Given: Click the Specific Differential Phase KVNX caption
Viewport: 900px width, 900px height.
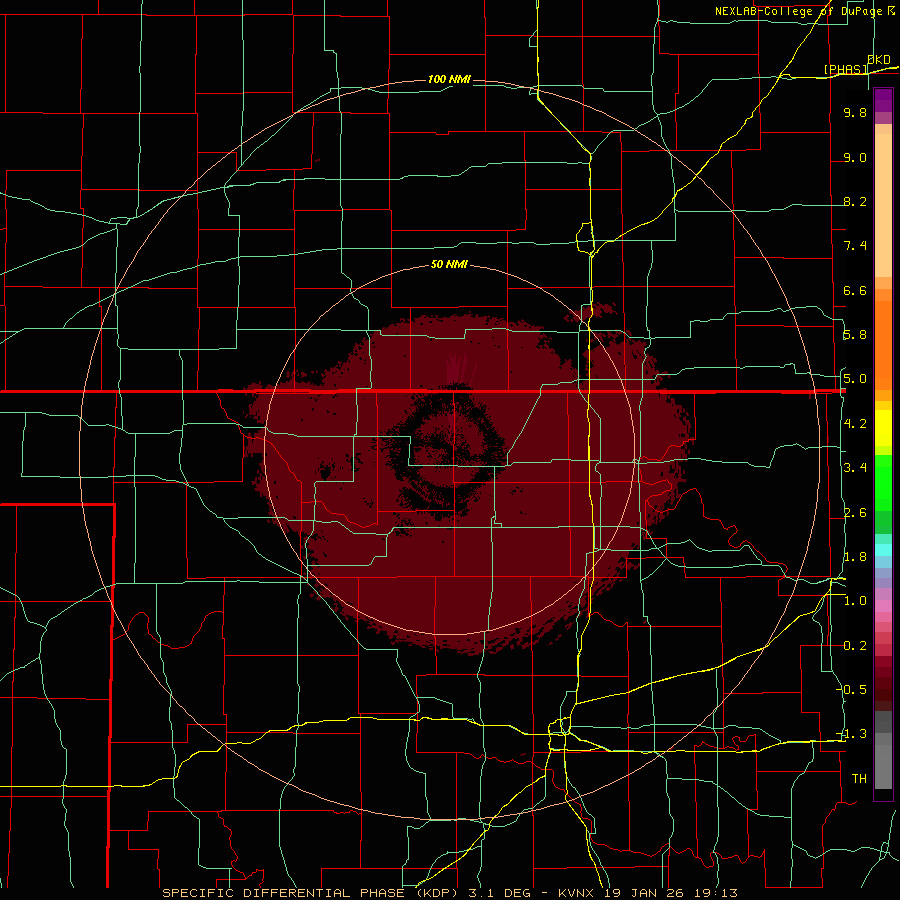Looking at the screenshot, I should tap(449, 893).
